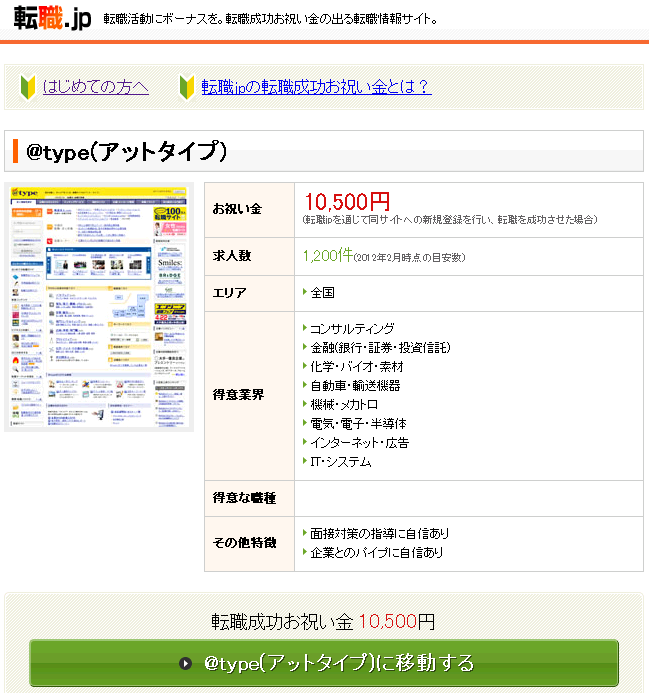The width and height of the screenshot is (649, 693).
Task: Click the red 10,500円 amount in the table
Action: click(347, 202)
